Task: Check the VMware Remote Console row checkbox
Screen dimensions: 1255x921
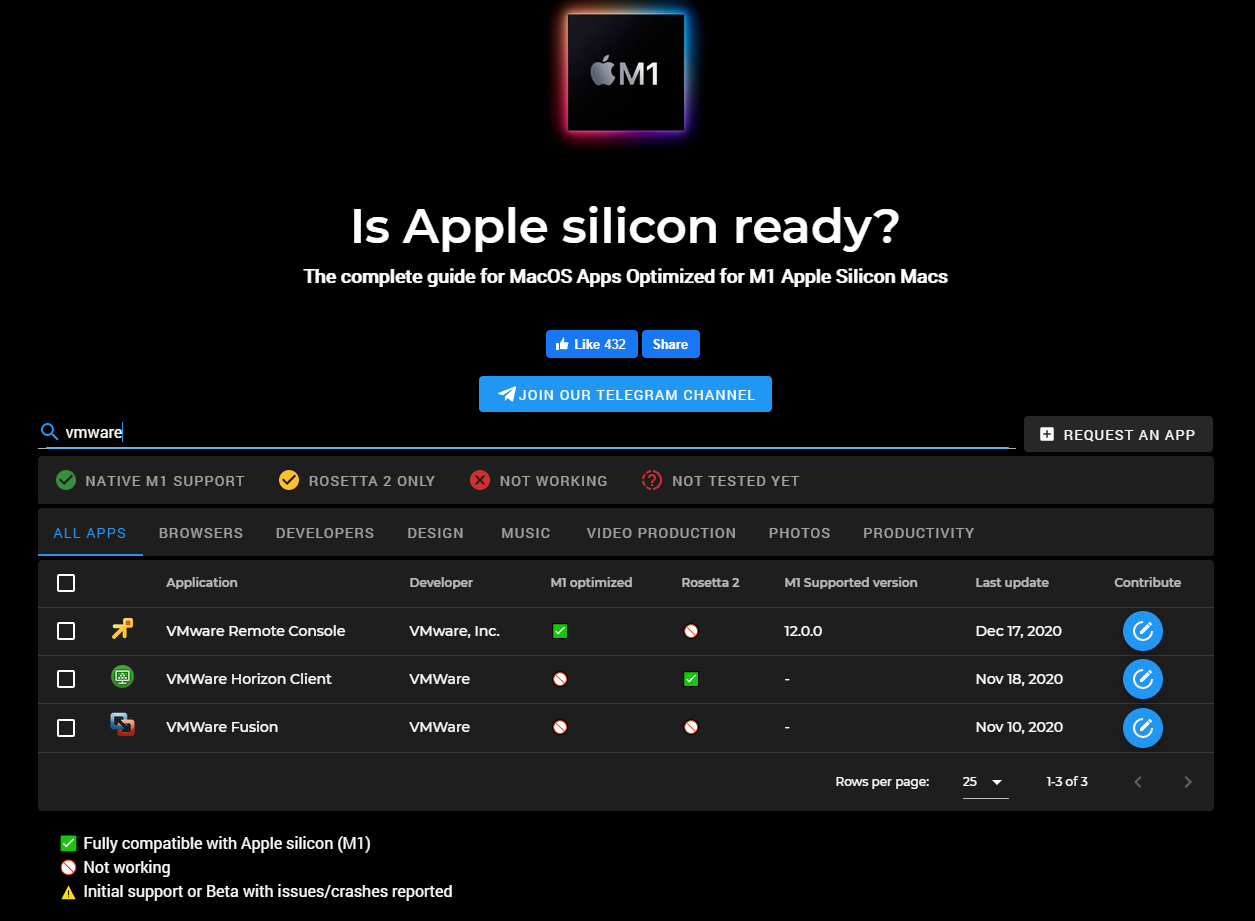Action: (66, 631)
